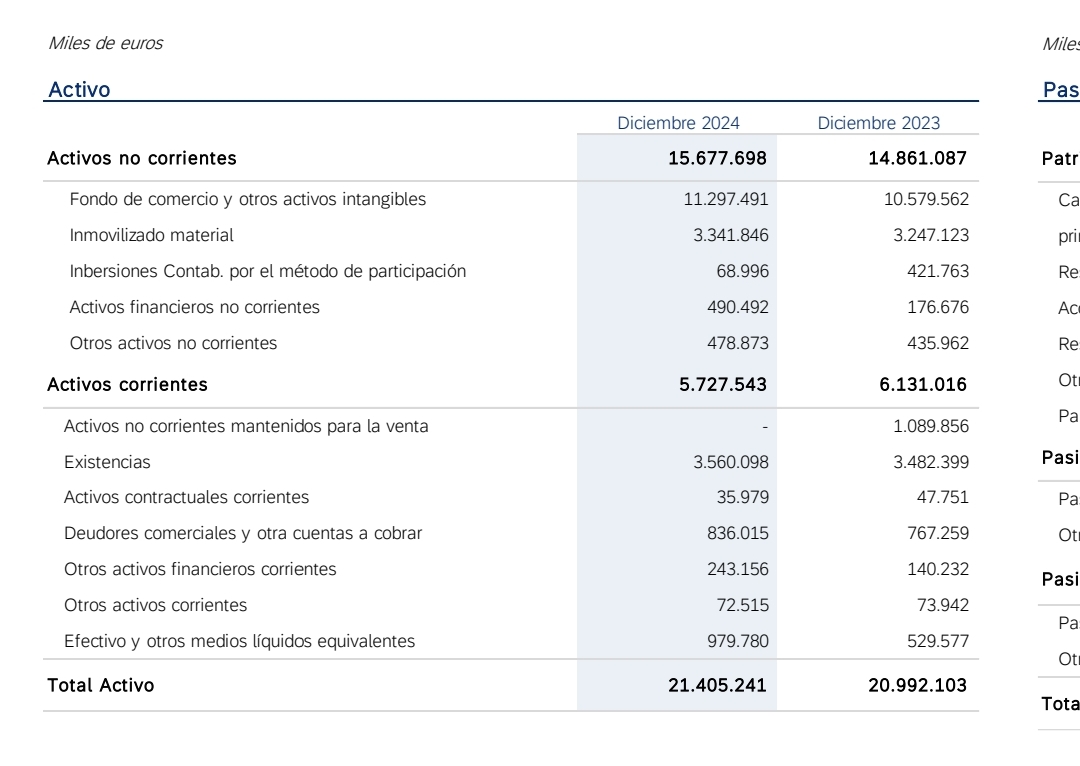Click 'Activos financieros no corrientes' label

[x=195, y=307]
